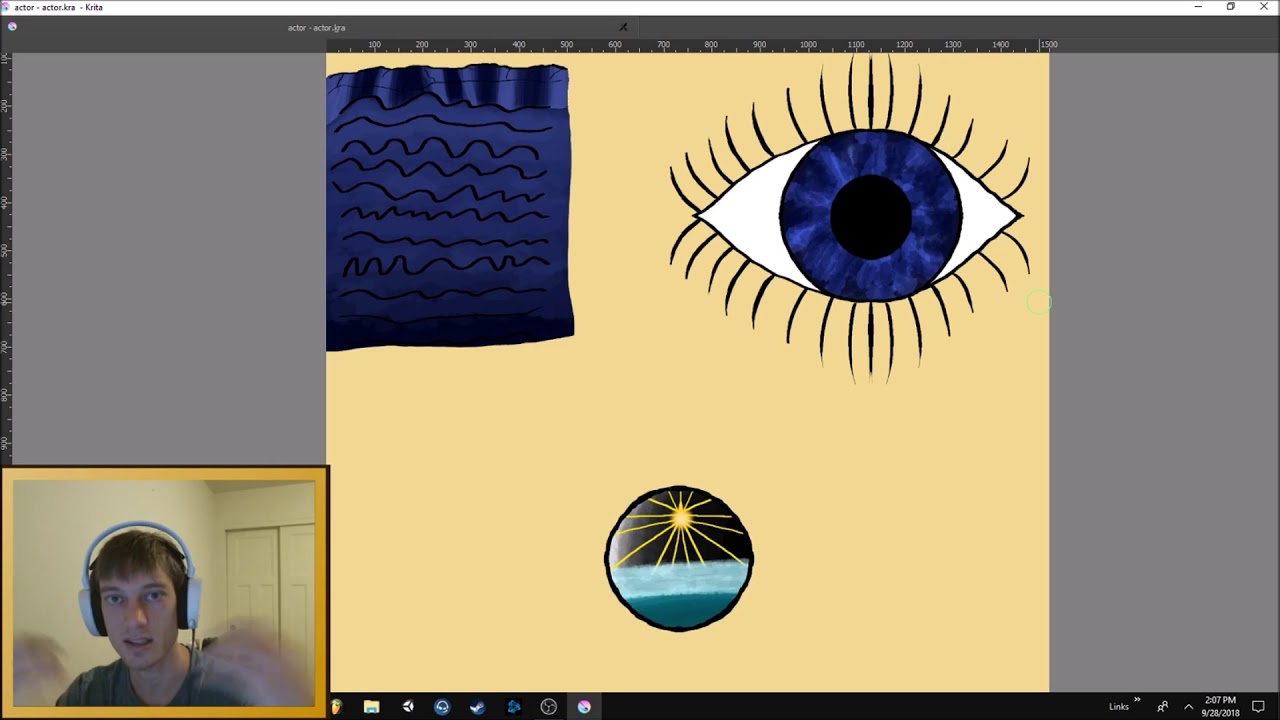Expand the Links toolbar chevron
The width and height of the screenshot is (1280, 720).
tap(1137, 700)
